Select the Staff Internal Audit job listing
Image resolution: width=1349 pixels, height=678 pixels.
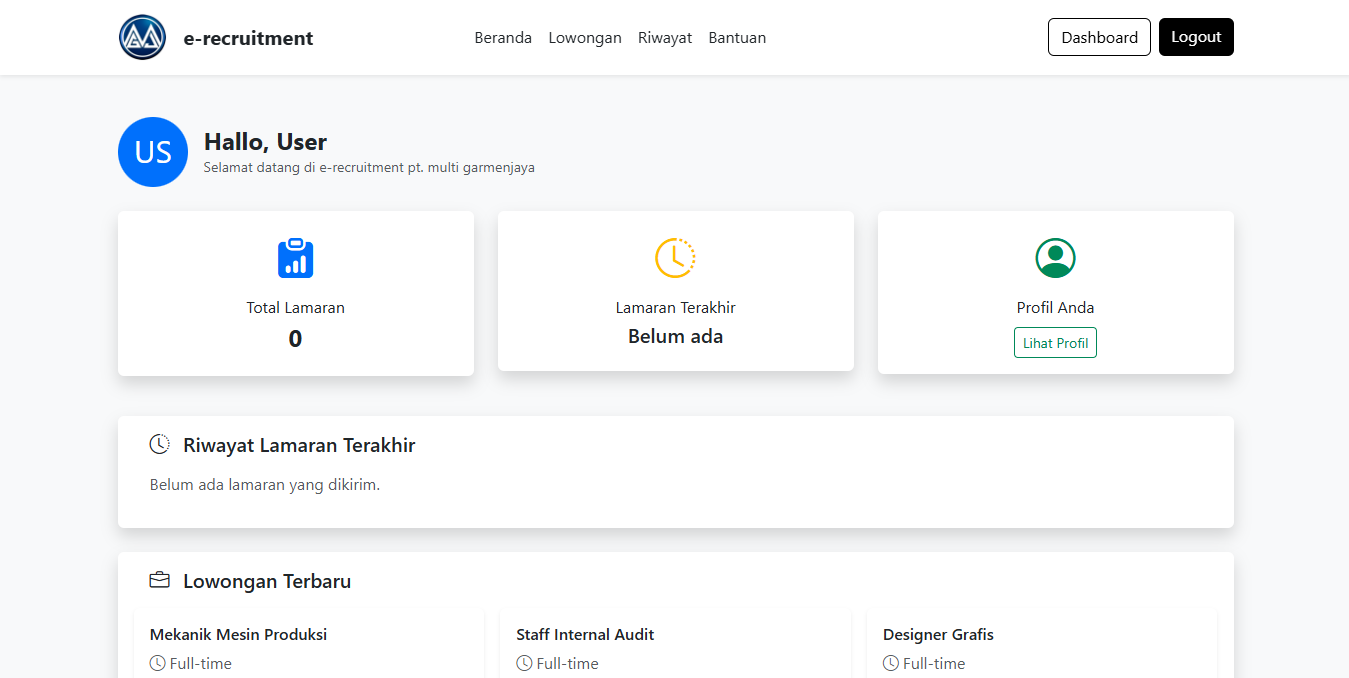pyautogui.click(x=585, y=634)
